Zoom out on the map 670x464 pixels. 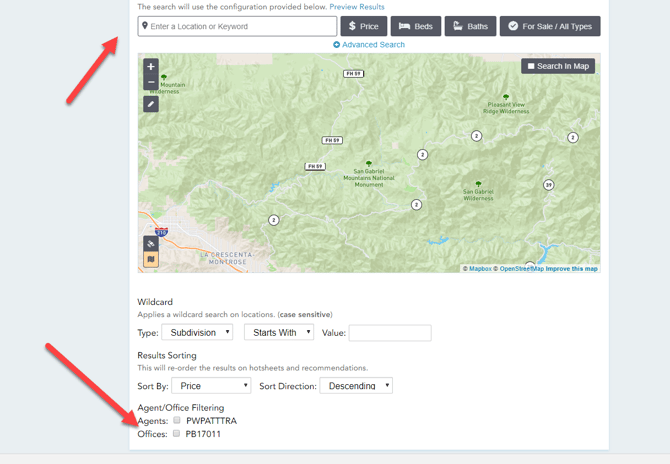pyautogui.click(x=151, y=82)
